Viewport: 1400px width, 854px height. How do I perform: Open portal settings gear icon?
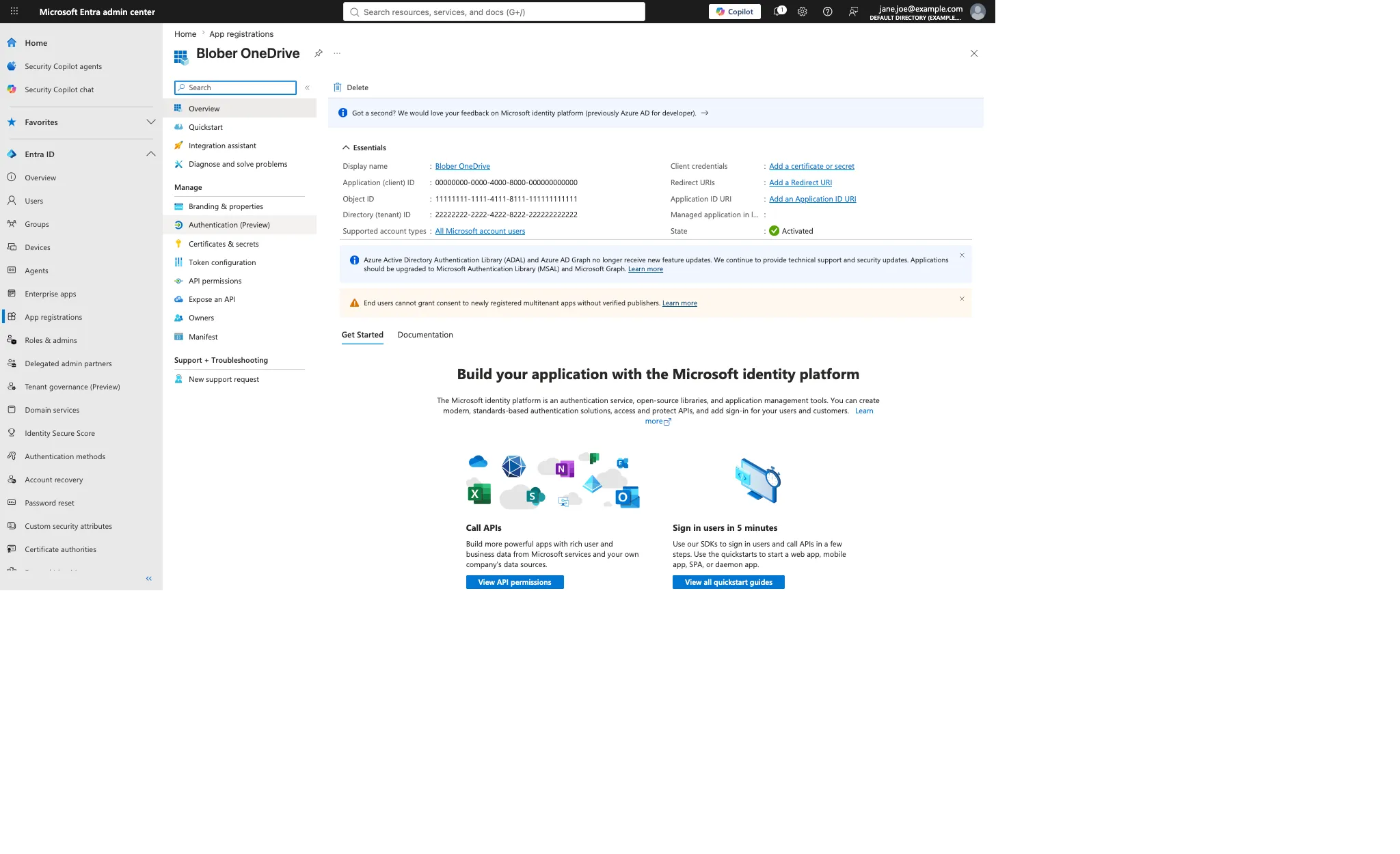(x=803, y=12)
